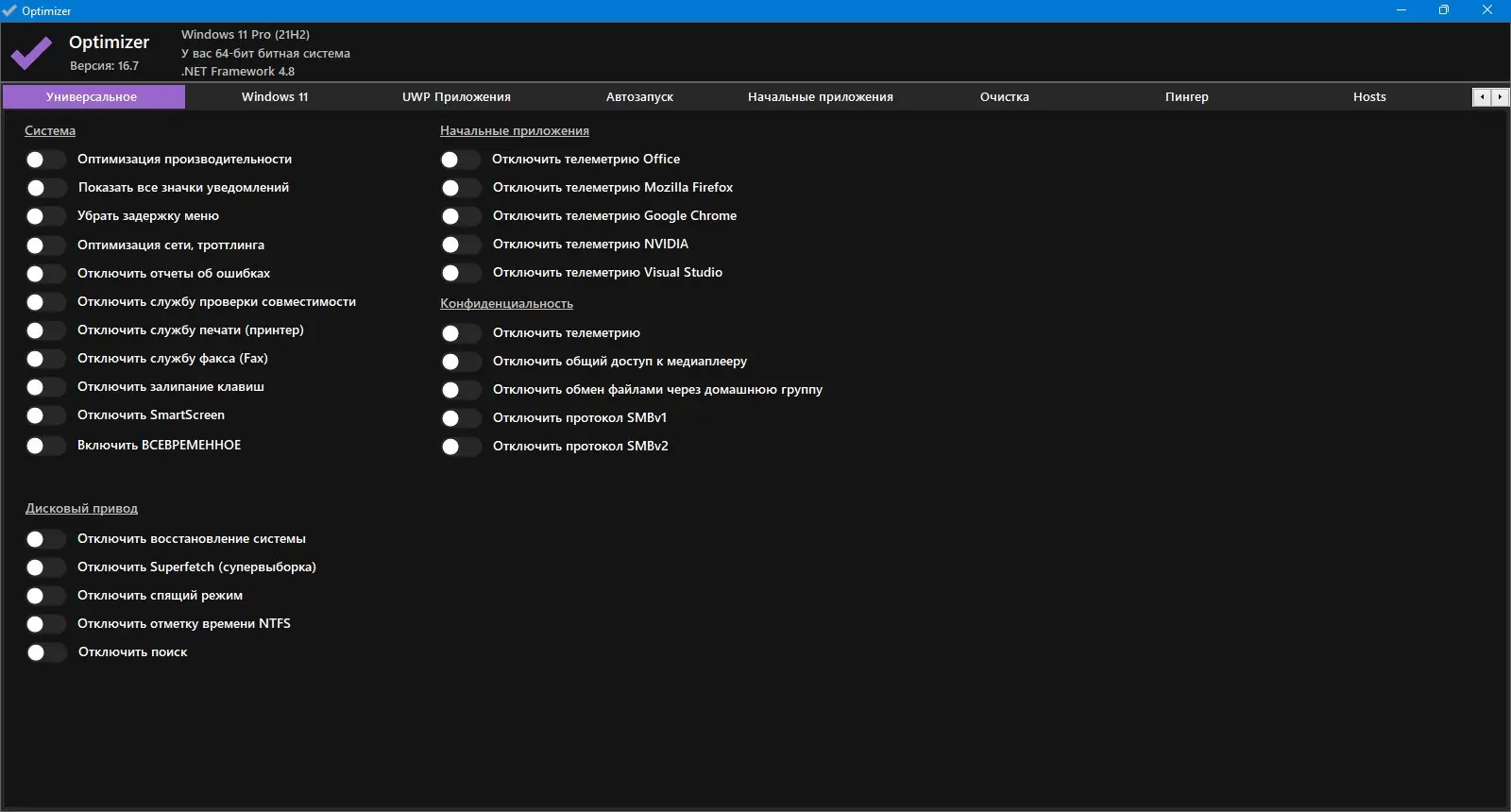Screen dimensions: 1511x812
Task: Click the Система section heading
Action: pos(50,130)
